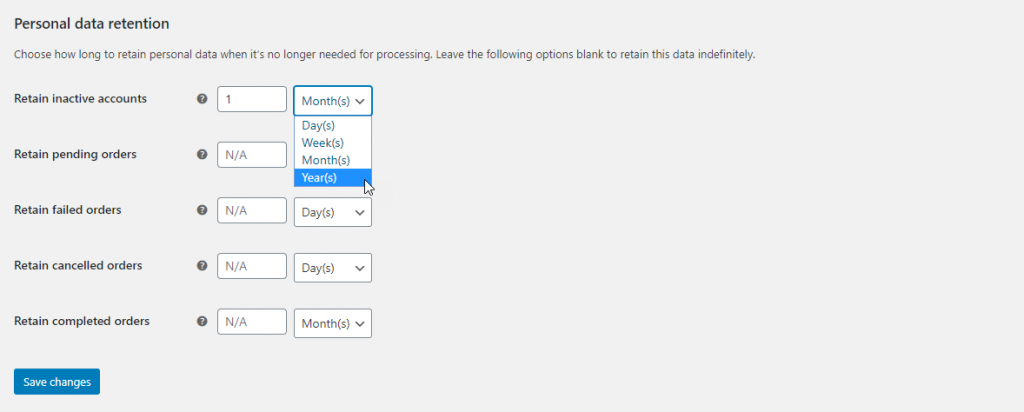Click help tooltip icon for Retain failed orders
1024x412 pixels.
click(202, 210)
